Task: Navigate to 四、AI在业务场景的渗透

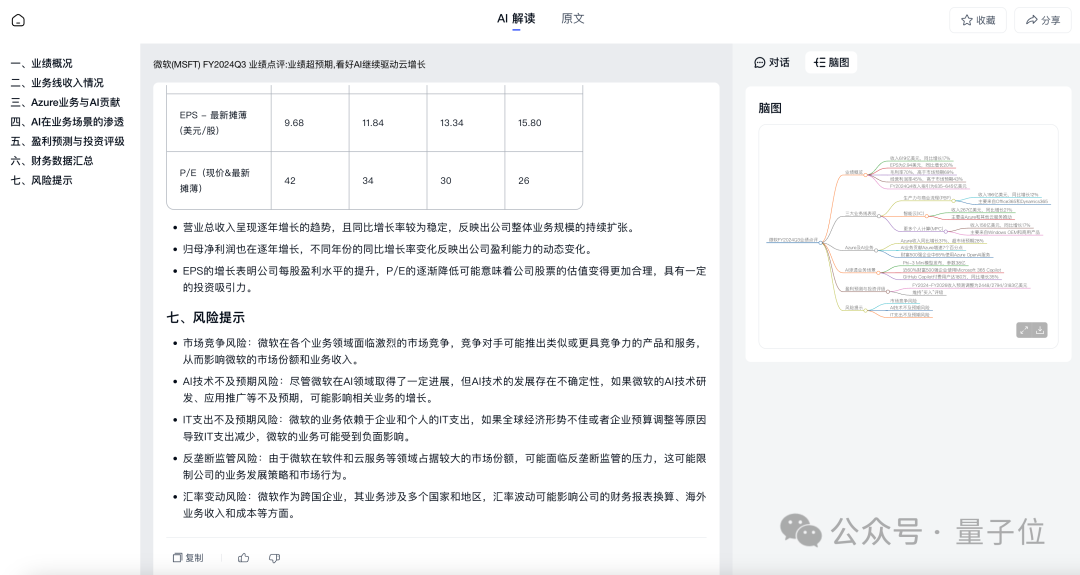Action: coord(67,122)
